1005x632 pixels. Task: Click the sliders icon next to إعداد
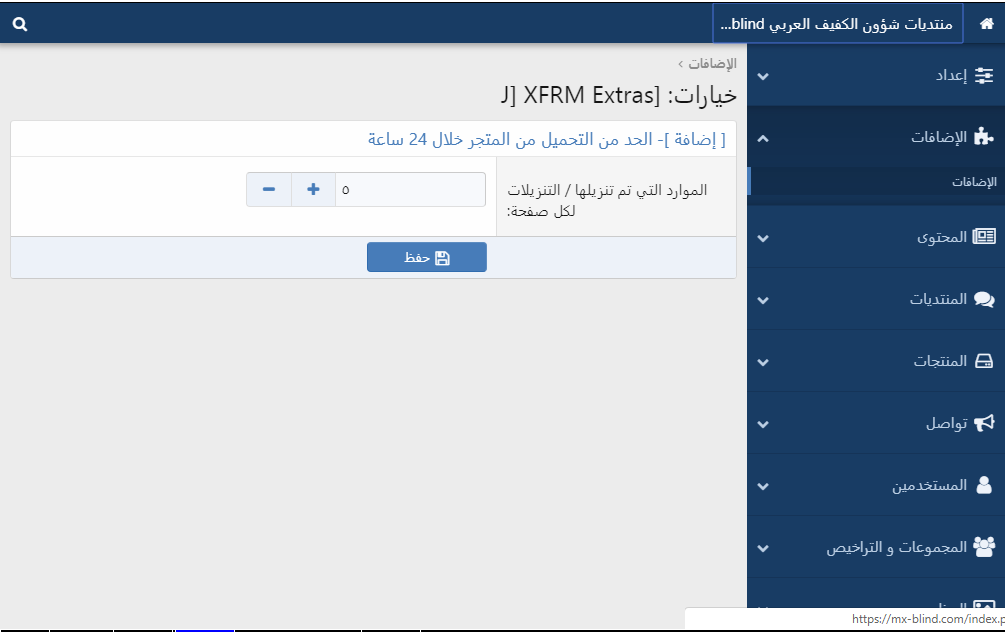coord(984,75)
